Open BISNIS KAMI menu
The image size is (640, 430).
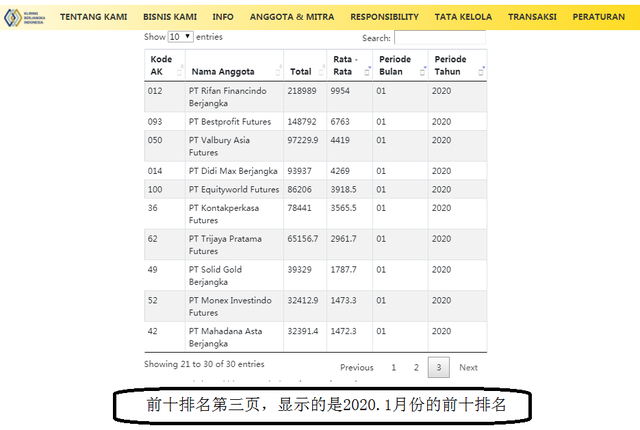coord(170,17)
